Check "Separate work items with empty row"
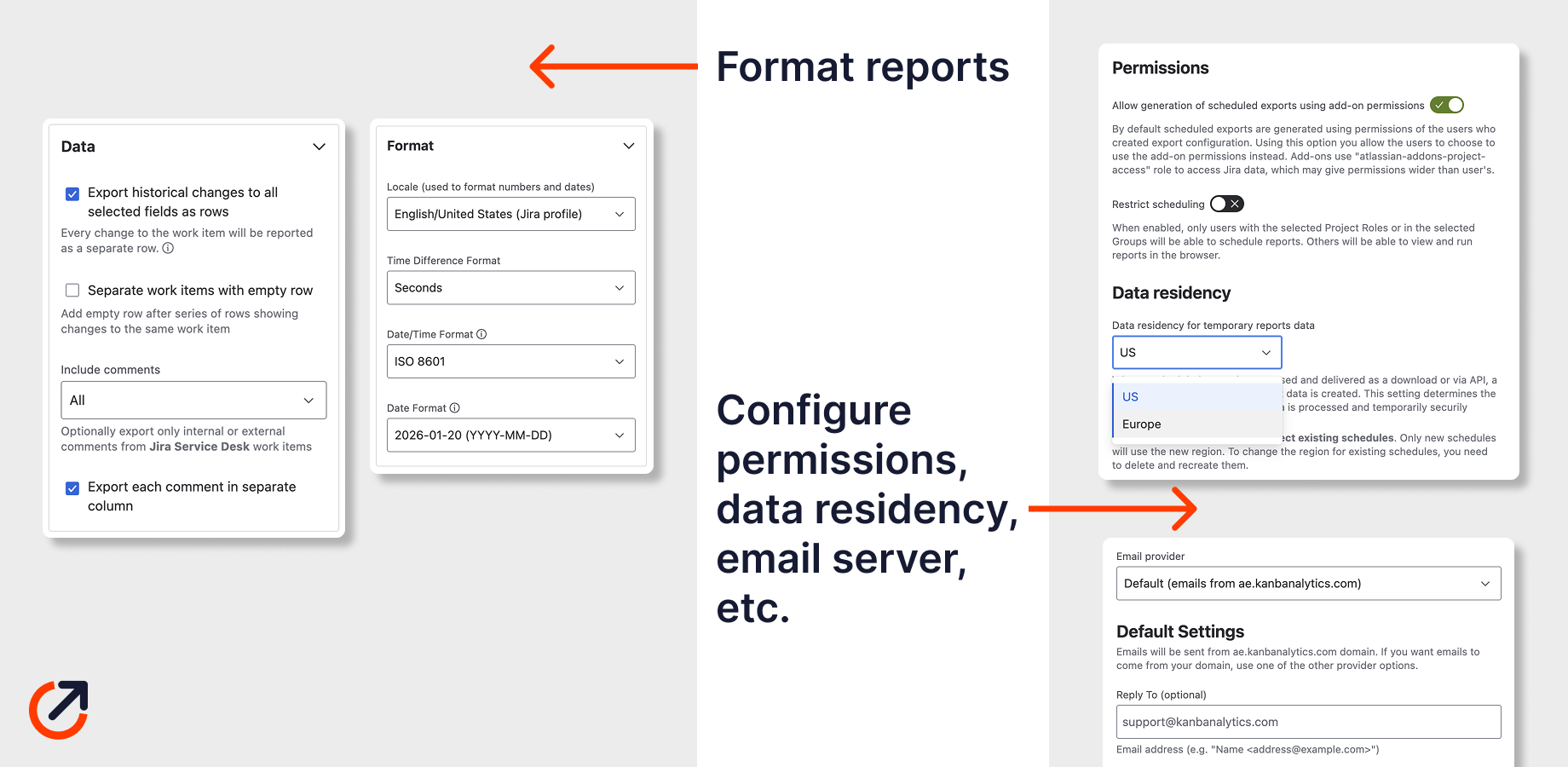 tap(72, 290)
